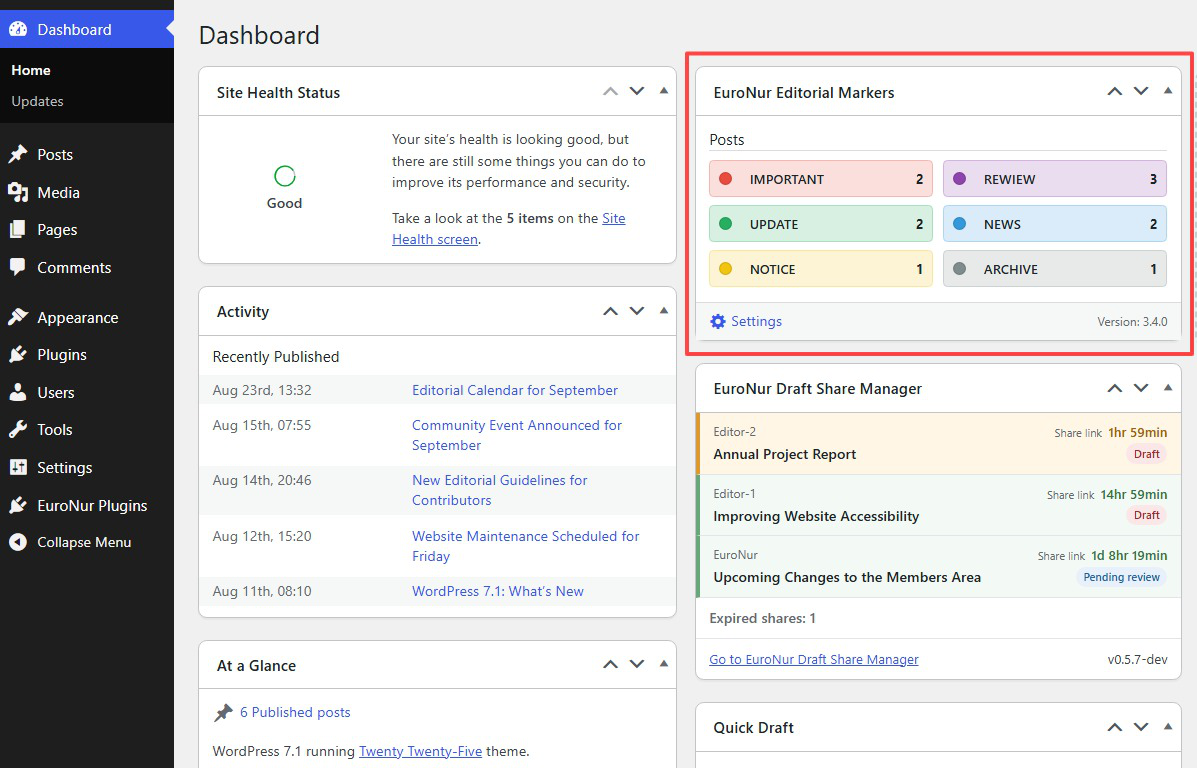Click the gear icon in Editorial Markers

[718, 321]
